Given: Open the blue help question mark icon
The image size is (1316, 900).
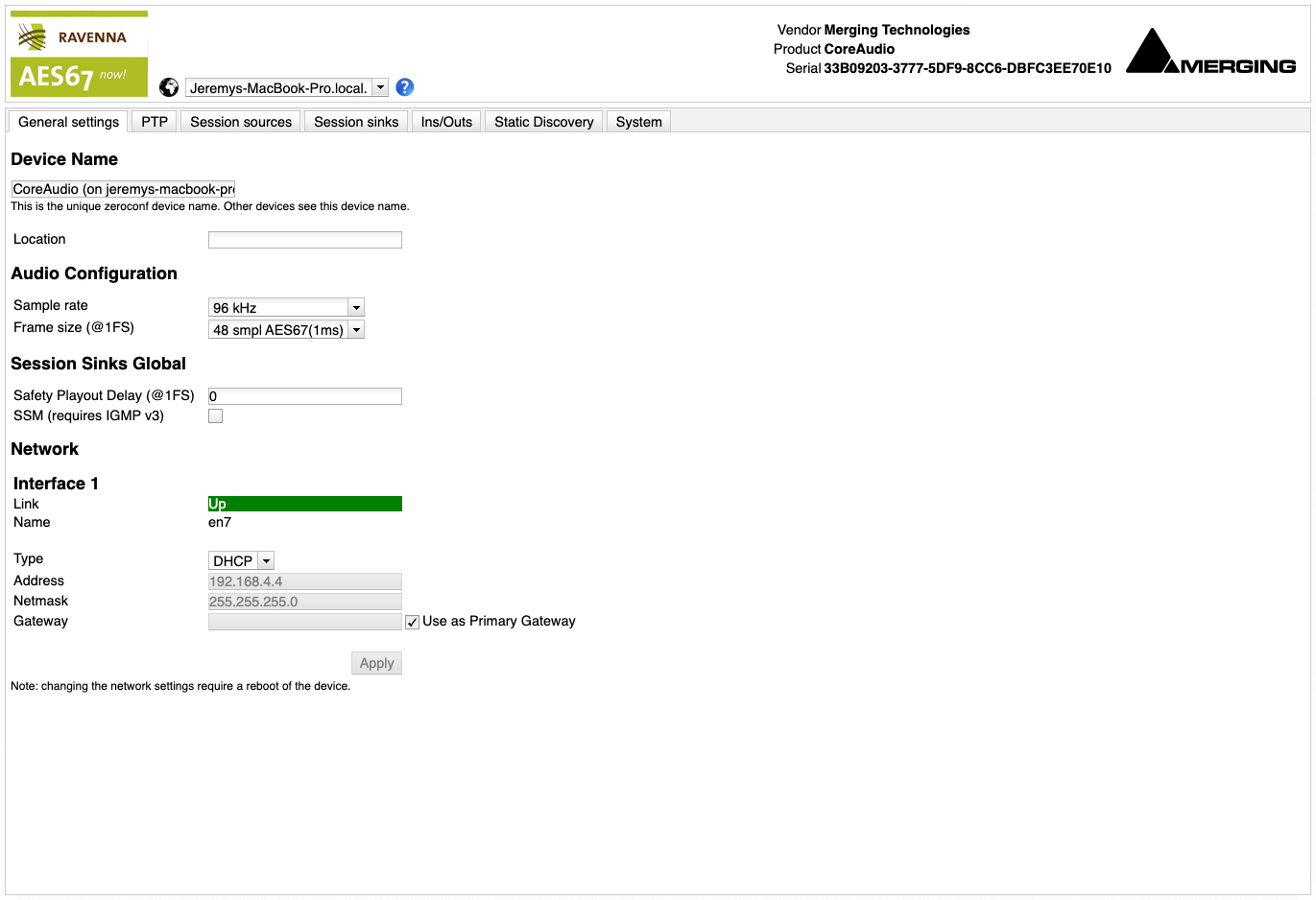Looking at the screenshot, I should (x=405, y=87).
